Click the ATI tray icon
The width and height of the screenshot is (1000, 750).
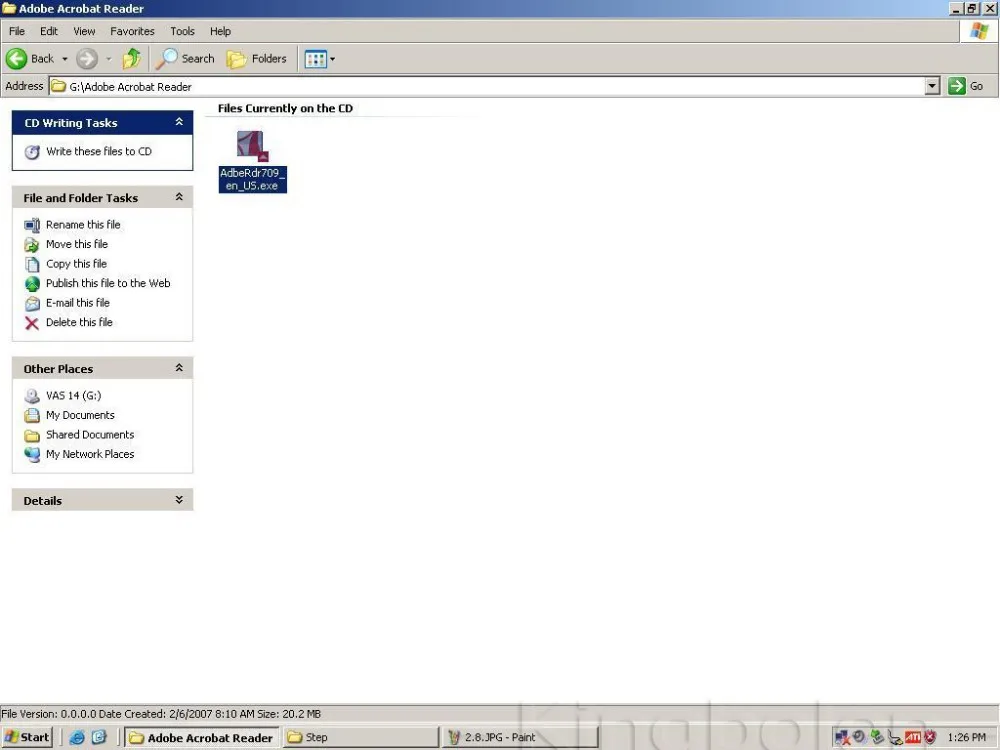[x=913, y=738]
